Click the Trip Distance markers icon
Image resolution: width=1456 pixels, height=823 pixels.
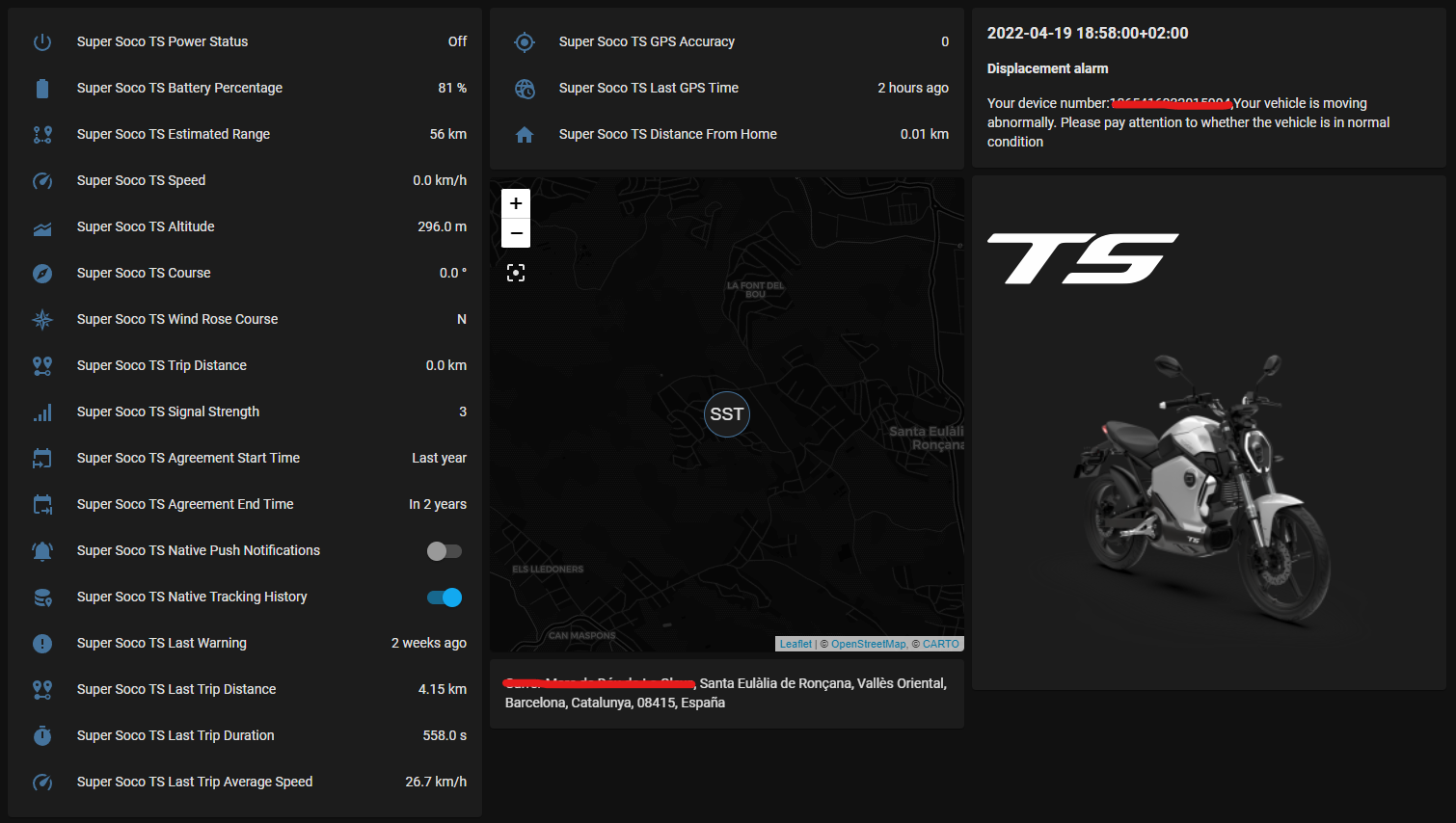[42, 365]
